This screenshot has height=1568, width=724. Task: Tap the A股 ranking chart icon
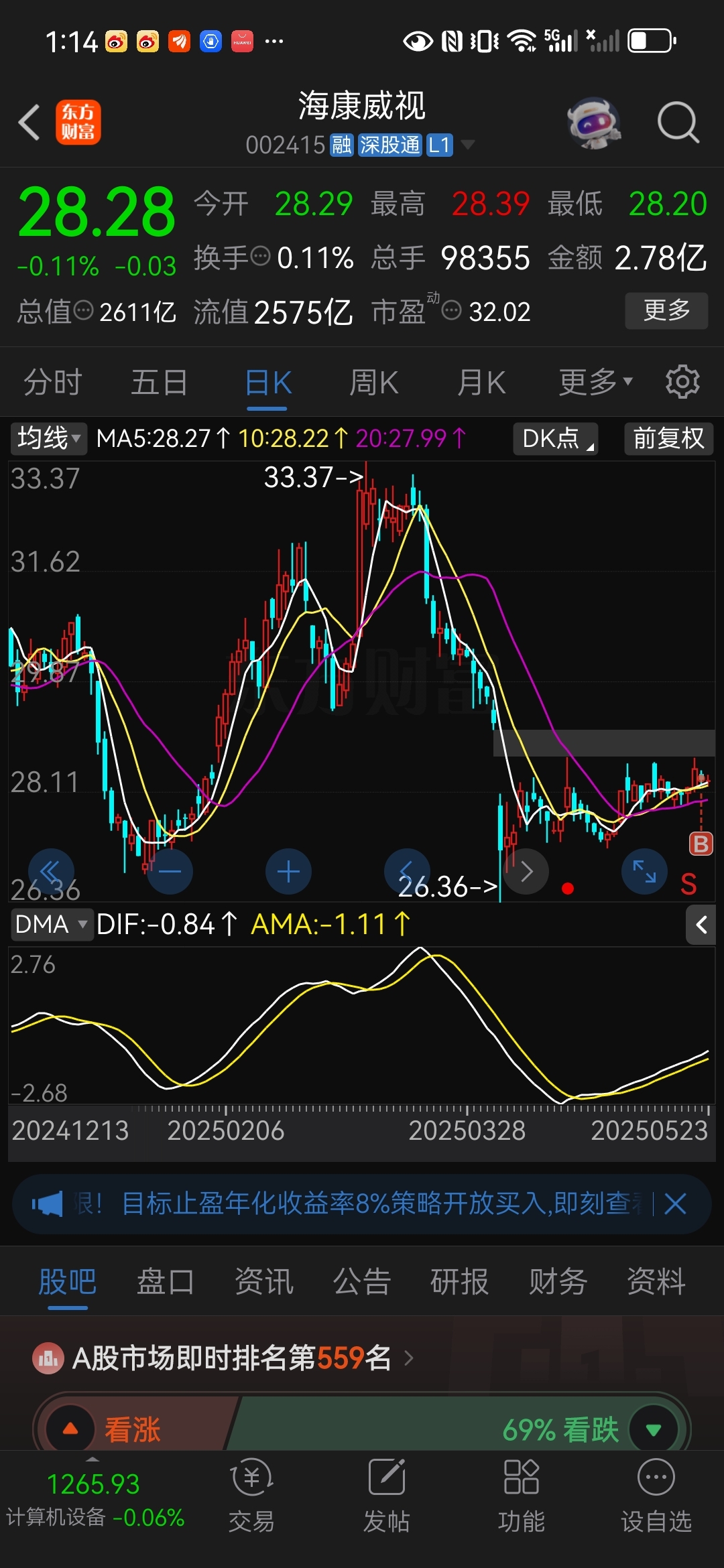coord(48,1358)
